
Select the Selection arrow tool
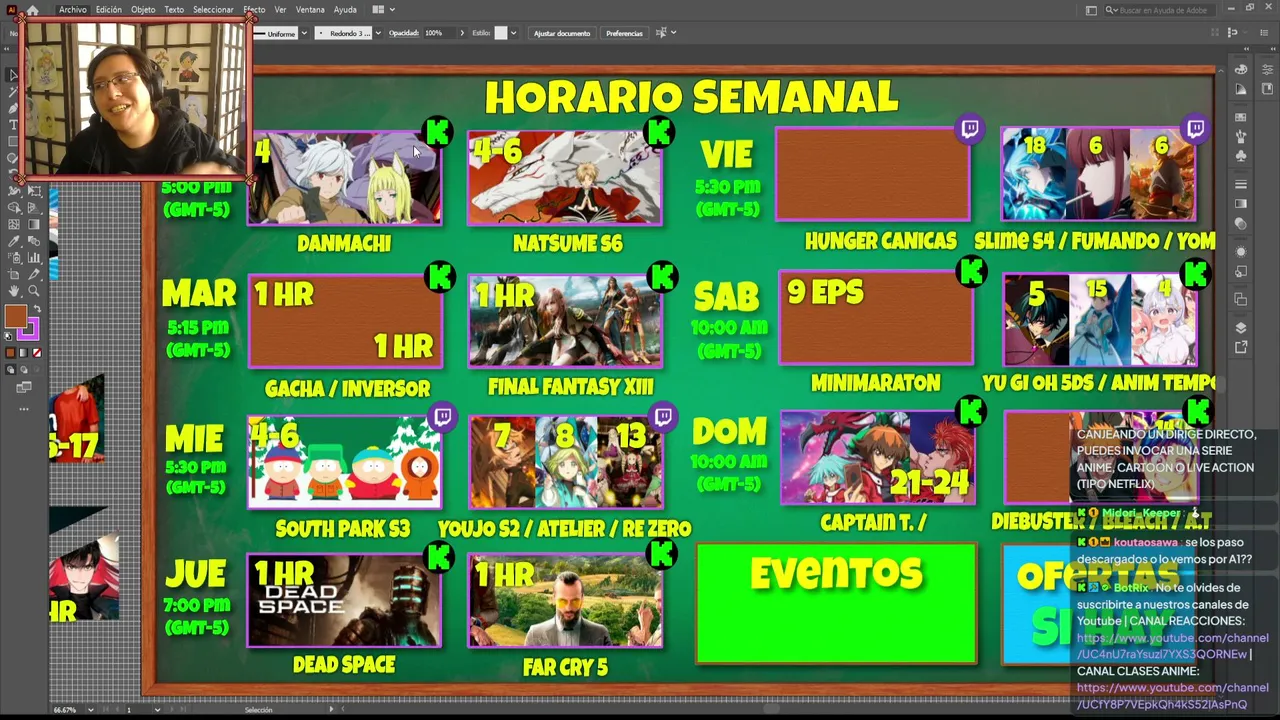pyautogui.click(x=13, y=75)
